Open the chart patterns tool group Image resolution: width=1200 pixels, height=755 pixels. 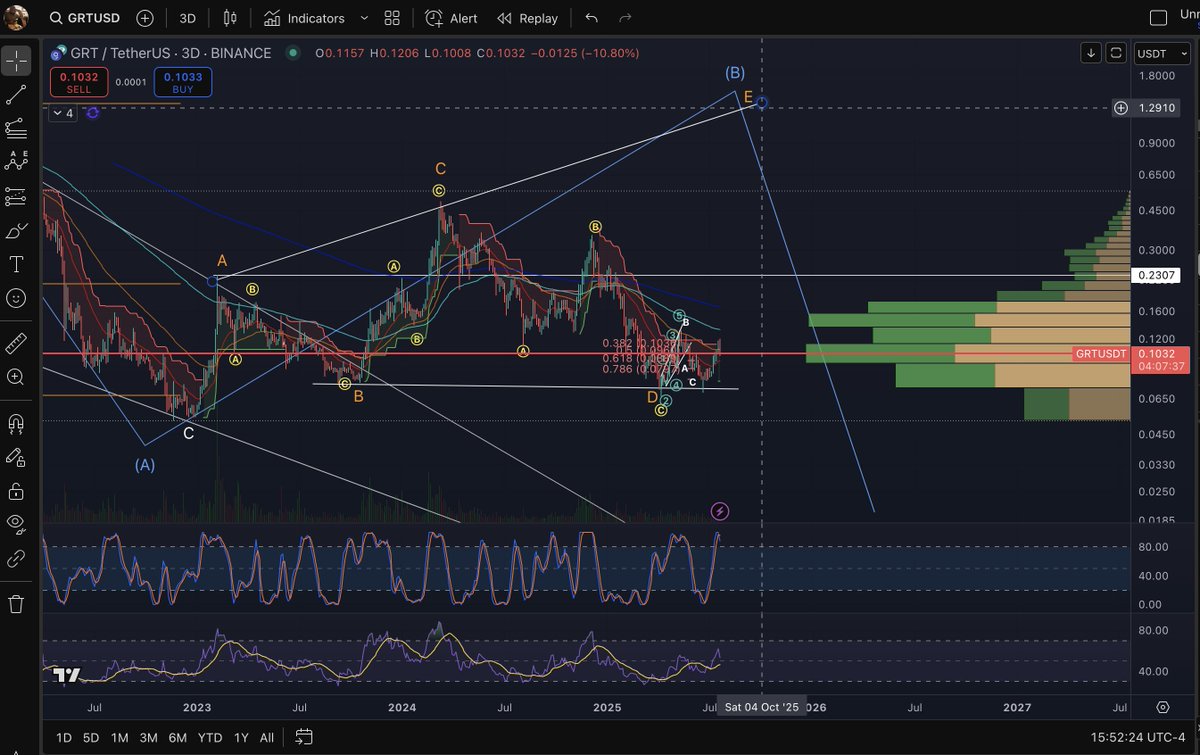coord(16,161)
